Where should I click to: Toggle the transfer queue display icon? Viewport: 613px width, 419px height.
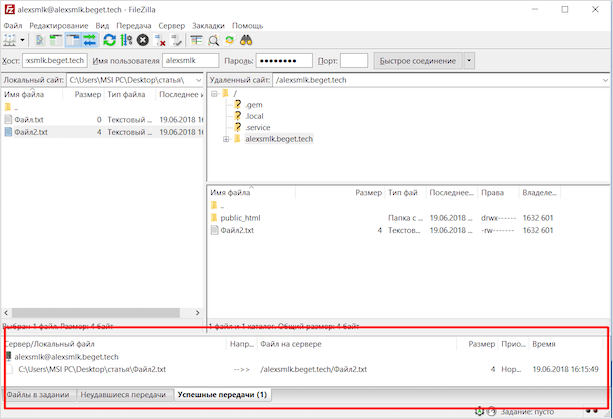tap(89, 40)
